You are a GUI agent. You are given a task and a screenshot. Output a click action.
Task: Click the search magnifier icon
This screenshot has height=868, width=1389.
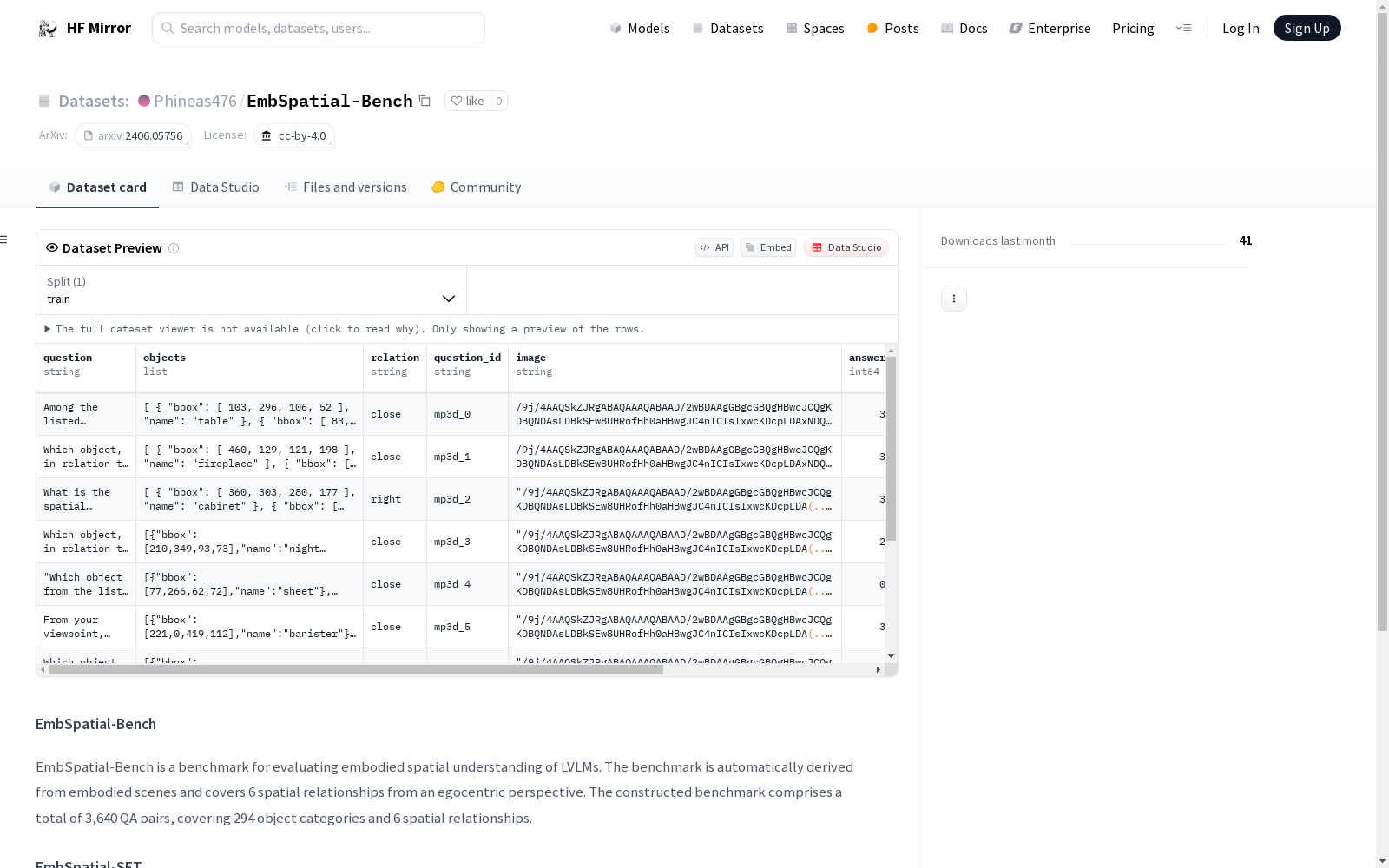tap(168, 28)
